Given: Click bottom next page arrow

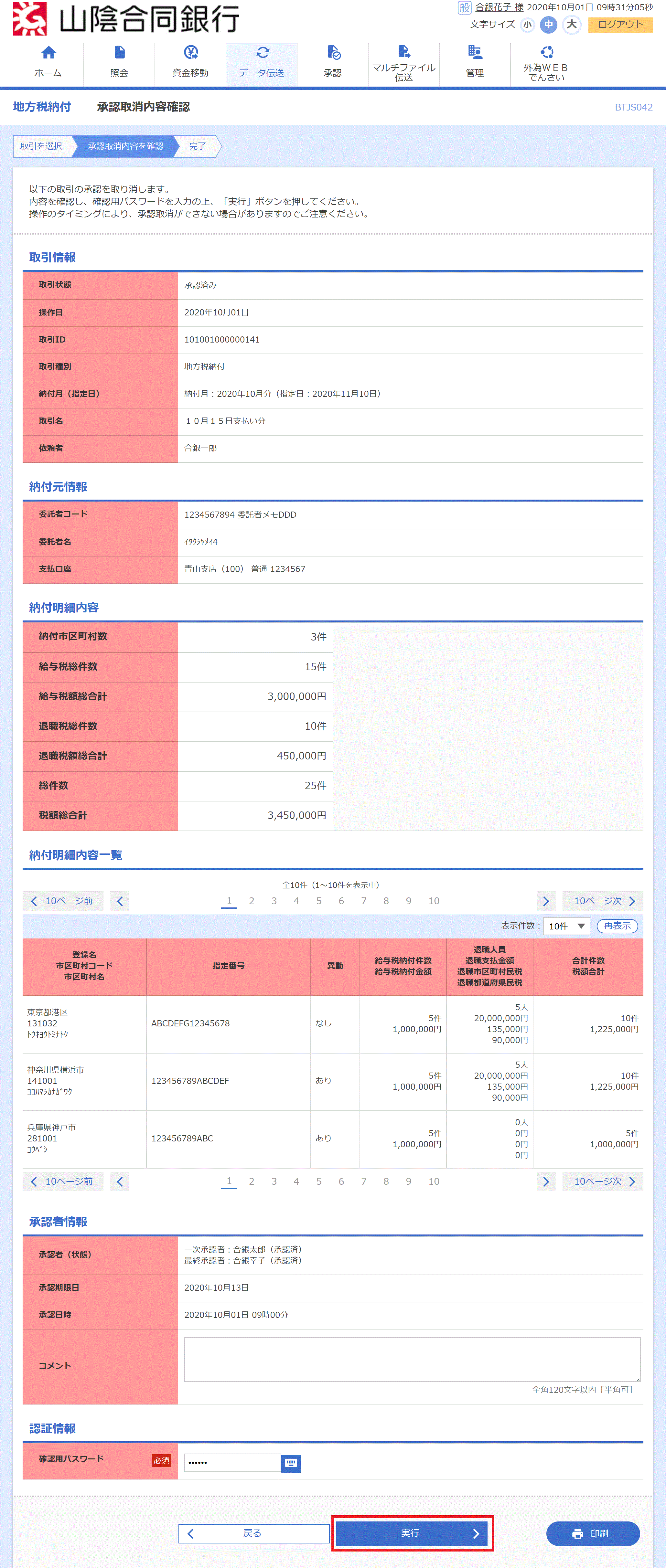Looking at the screenshot, I should [546, 1181].
